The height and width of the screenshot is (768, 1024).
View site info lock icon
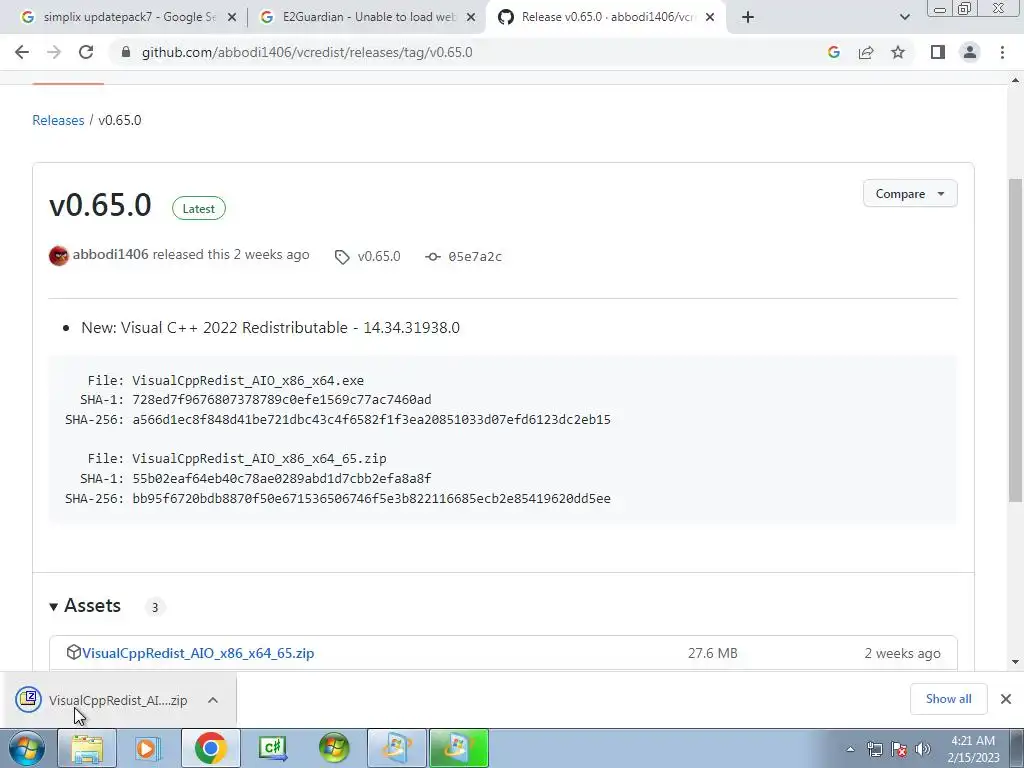[126, 52]
